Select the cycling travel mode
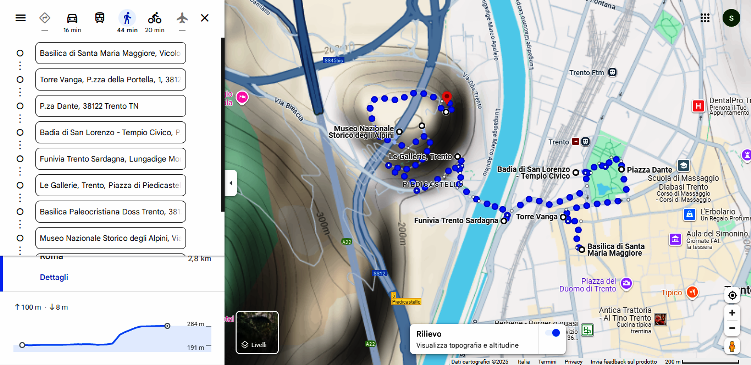Screen dimensions: 751x365 click(154, 18)
